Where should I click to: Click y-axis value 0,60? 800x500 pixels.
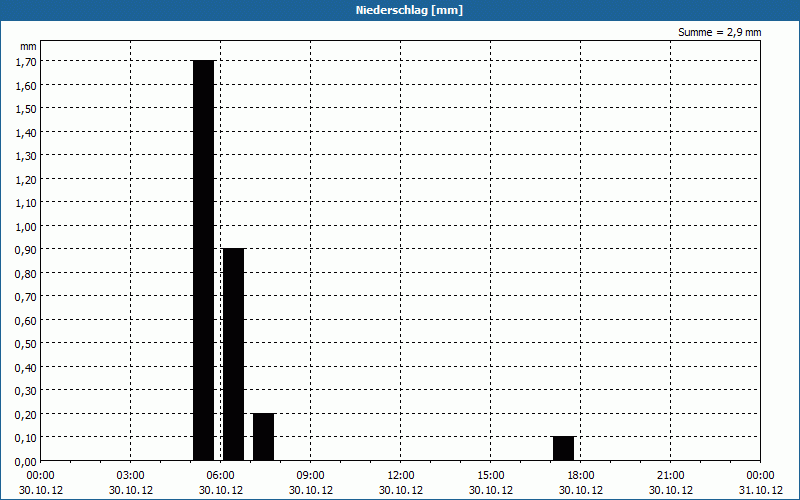pyautogui.click(x=26, y=320)
